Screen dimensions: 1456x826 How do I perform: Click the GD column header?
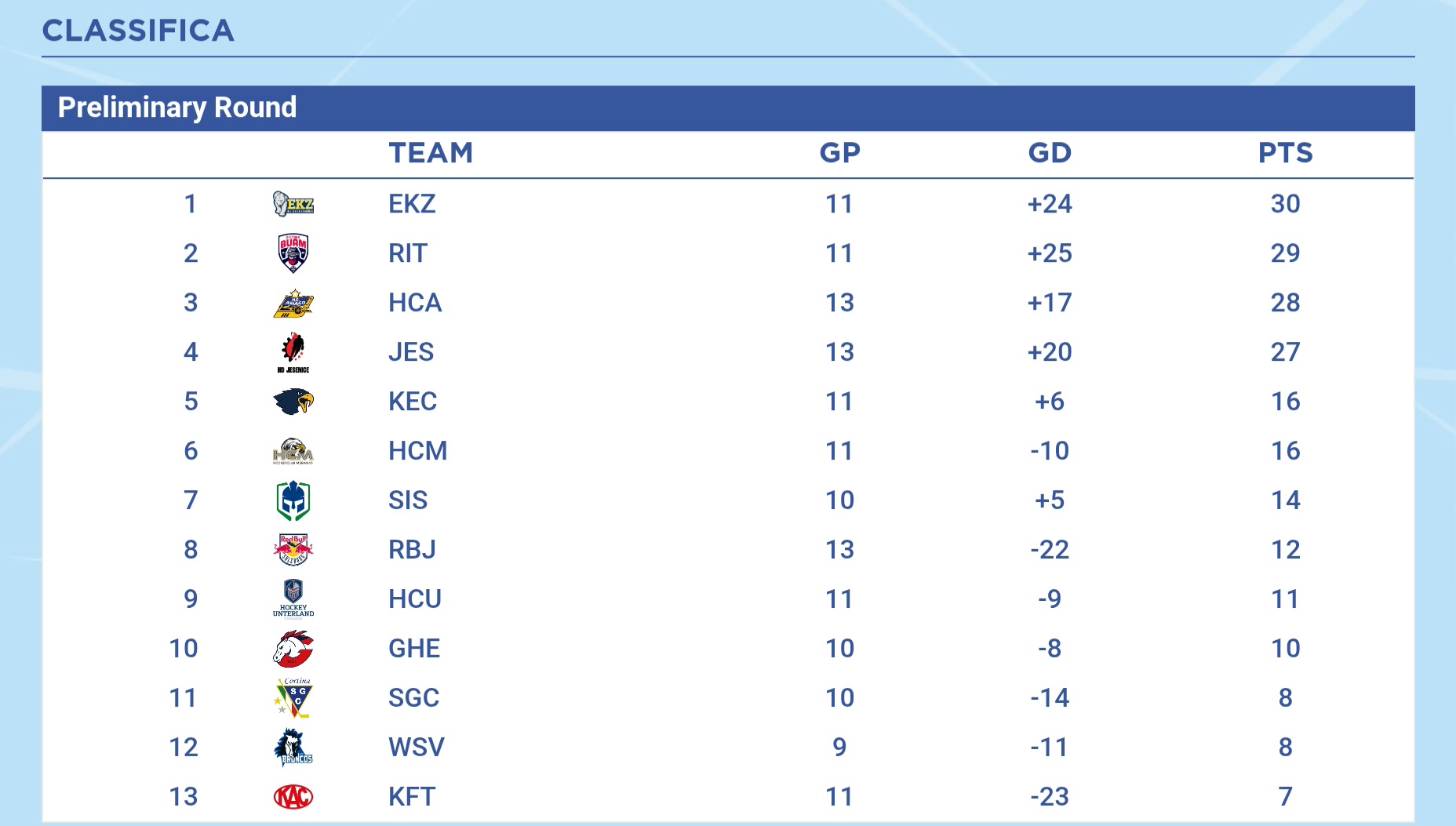point(1050,153)
